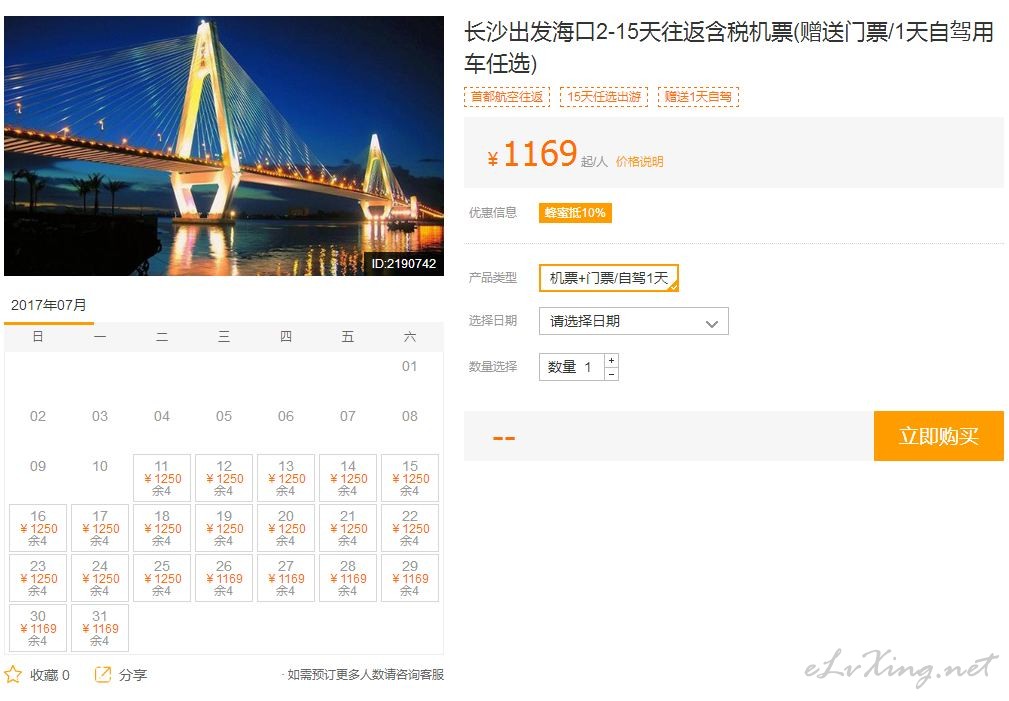
Task: Select July 12 priced ¥1250
Action: [224, 478]
